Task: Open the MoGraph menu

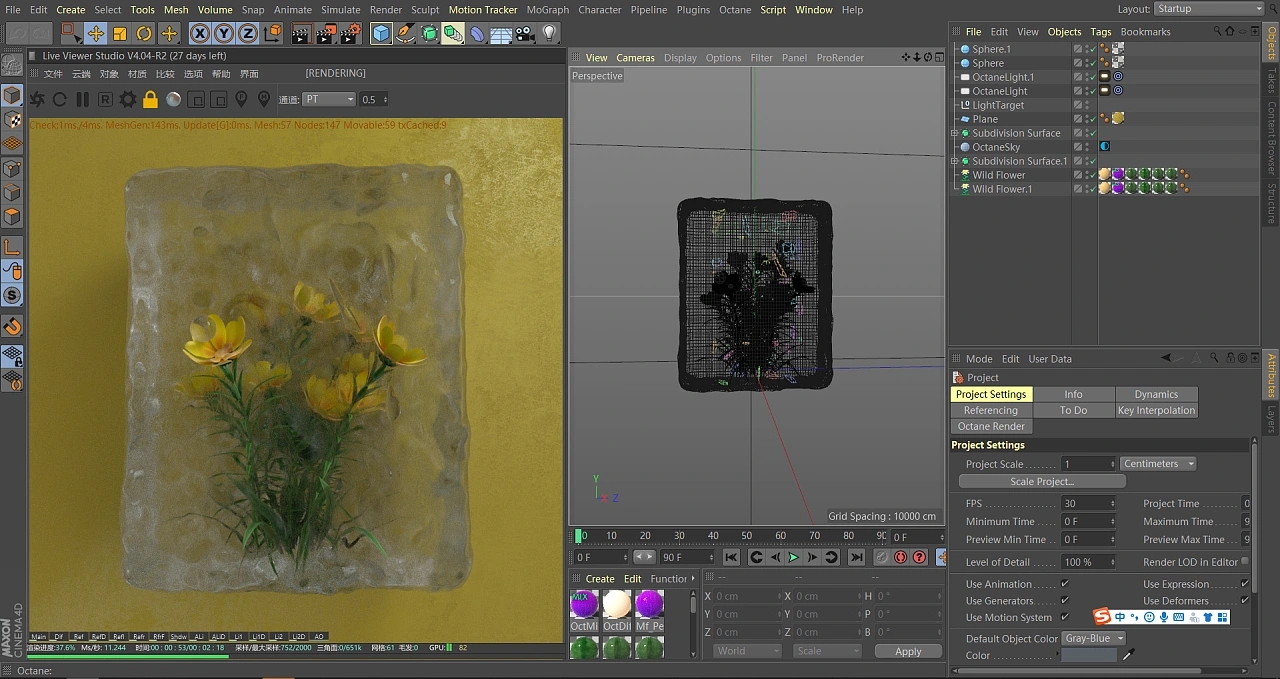Action: click(x=547, y=9)
